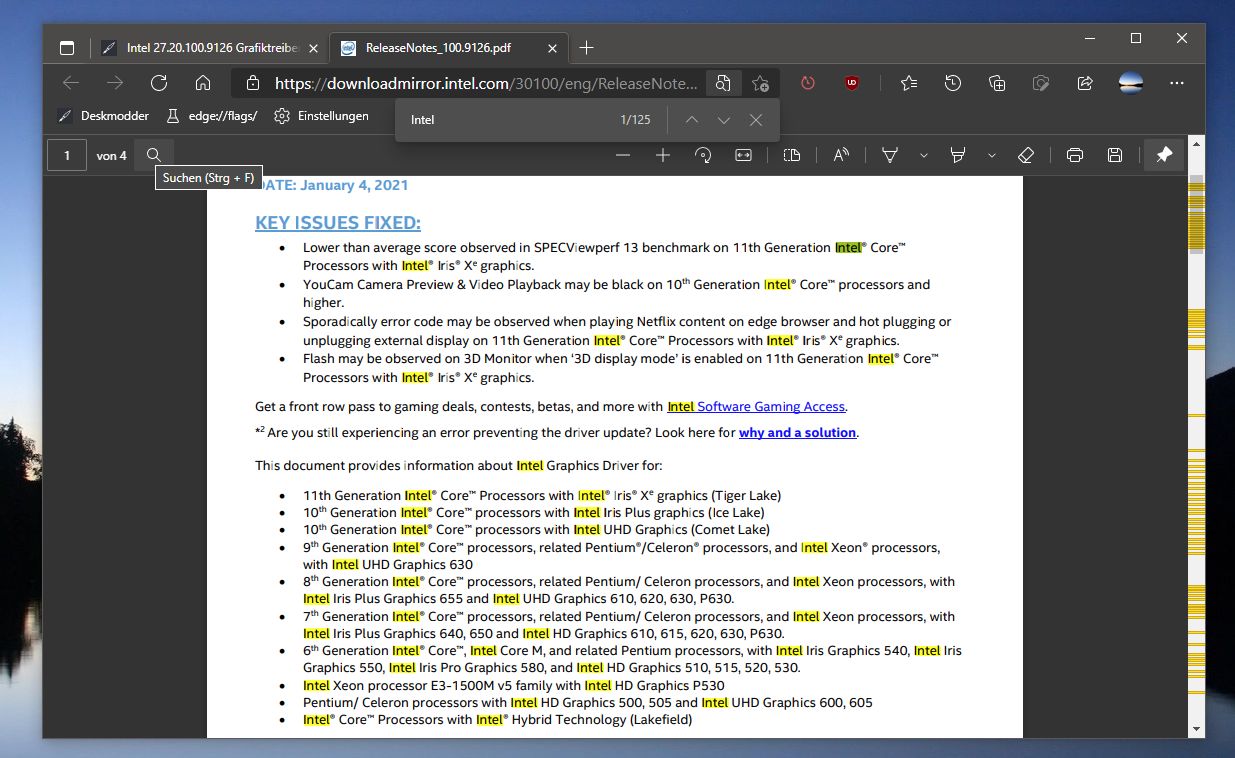
Task: Select the Highlight marker tool
Action: (958, 155)
